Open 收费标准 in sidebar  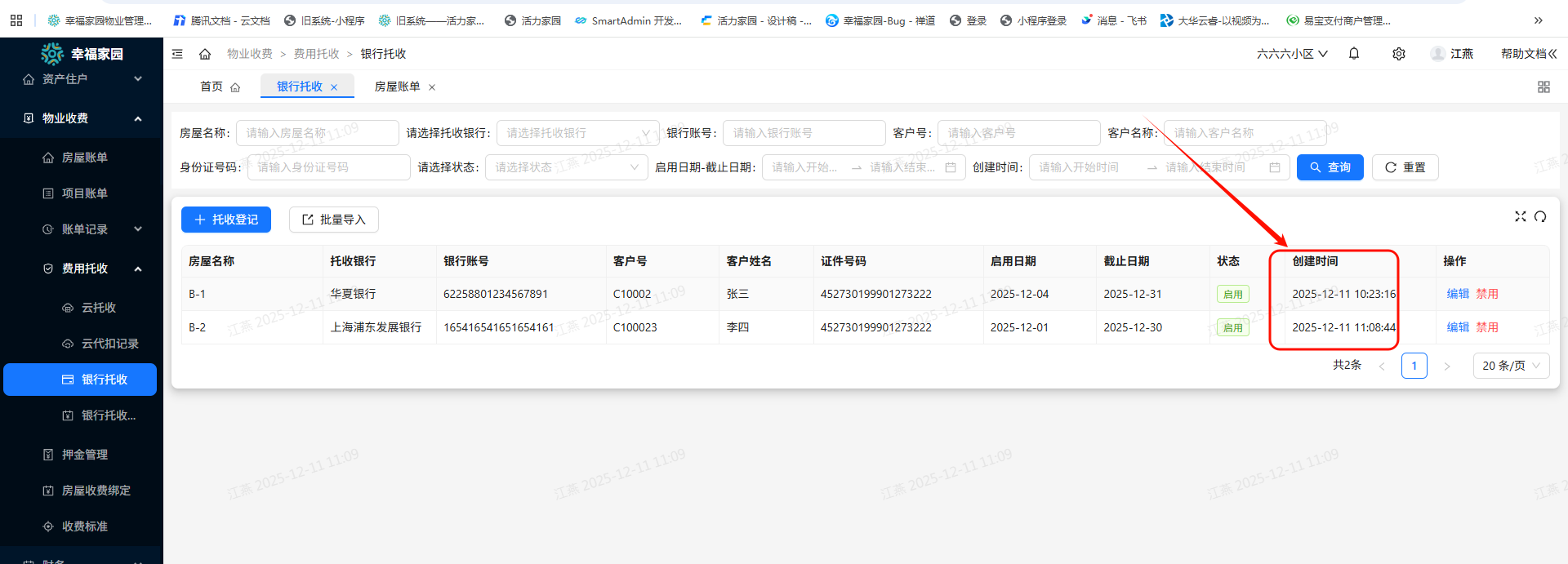pos(82,526)
